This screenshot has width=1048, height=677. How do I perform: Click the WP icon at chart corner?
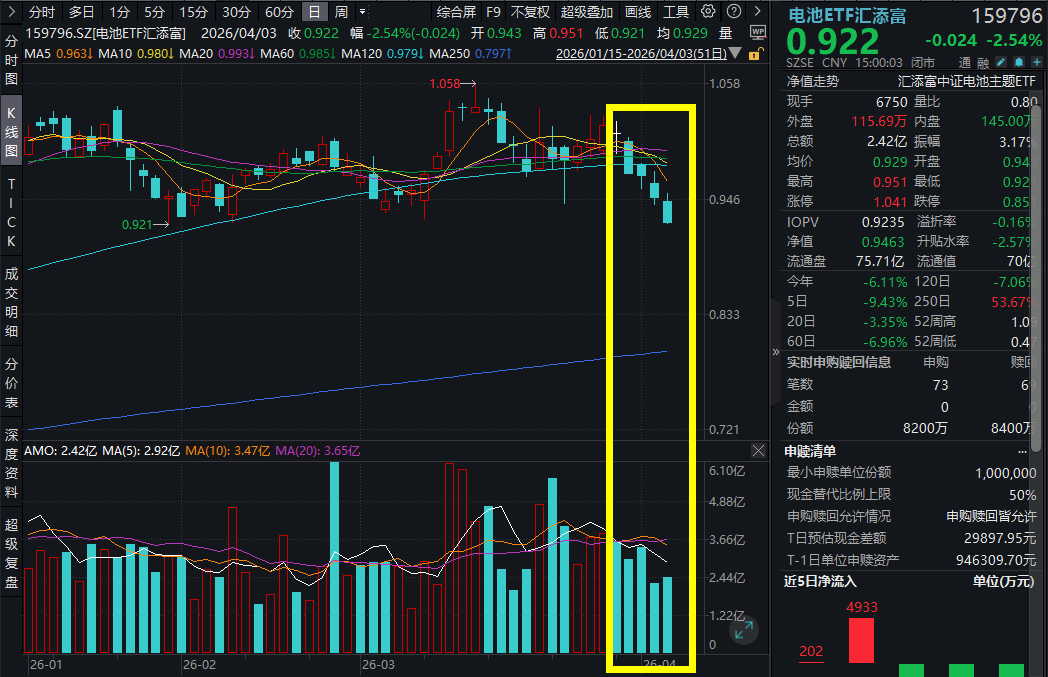point(757,31)
